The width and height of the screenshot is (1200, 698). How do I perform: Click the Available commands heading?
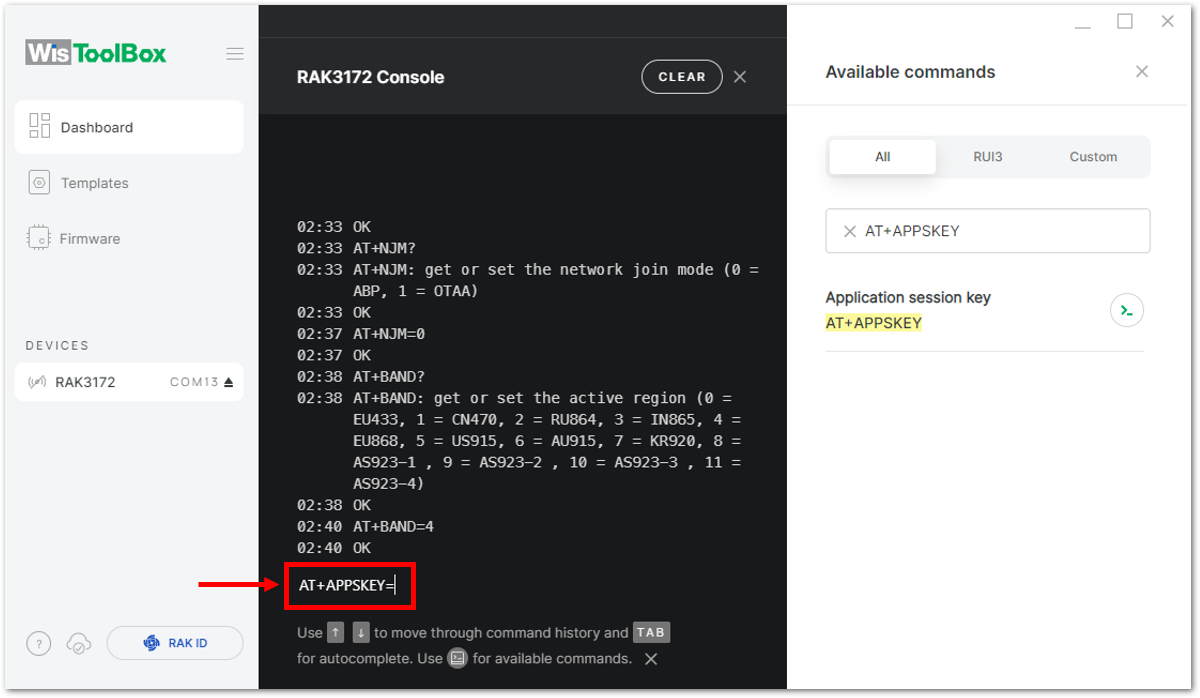point(911,72)
